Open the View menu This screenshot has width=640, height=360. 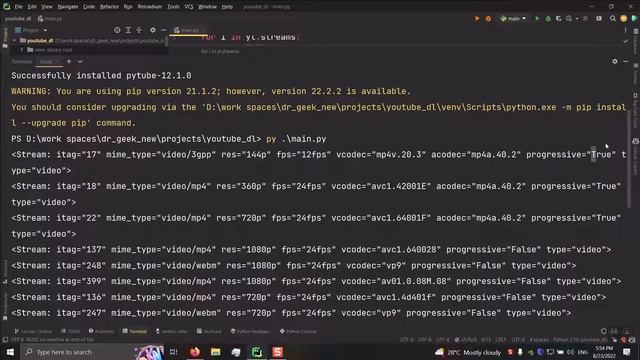47,7
